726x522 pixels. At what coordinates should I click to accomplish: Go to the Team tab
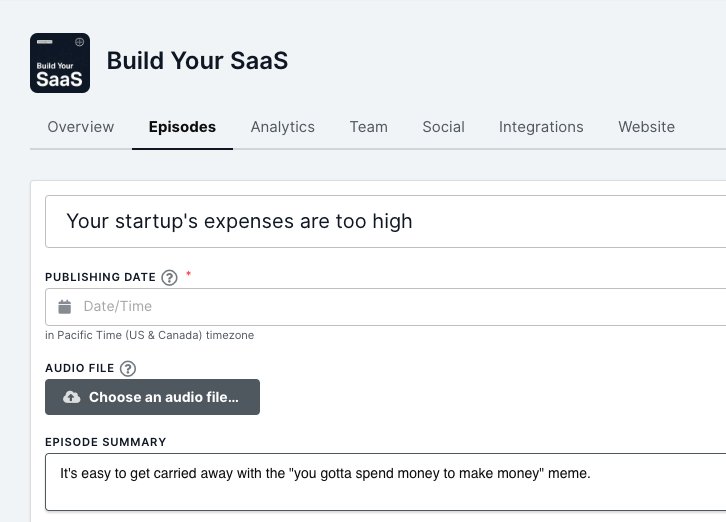coord(368,127)
